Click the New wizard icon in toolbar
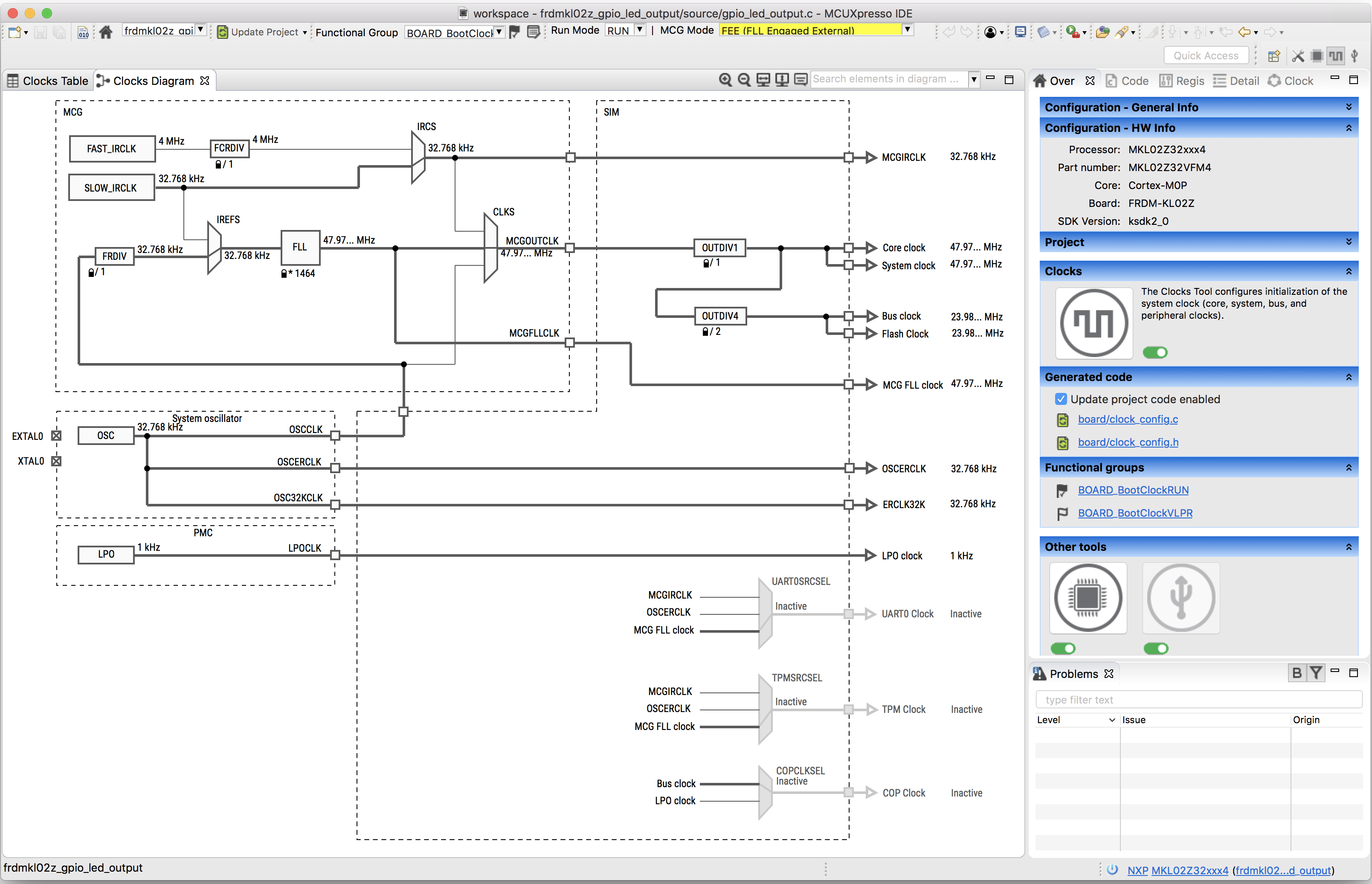The width and height of the screenshot is (1372, 884). click(15, 32)
